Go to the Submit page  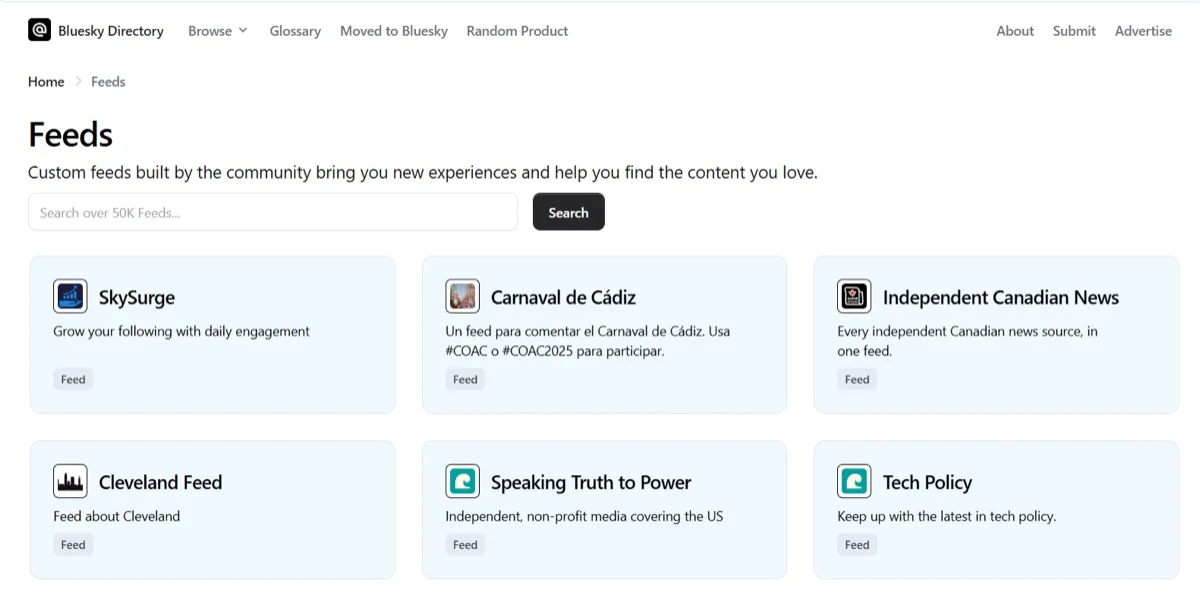[1074, 31]
